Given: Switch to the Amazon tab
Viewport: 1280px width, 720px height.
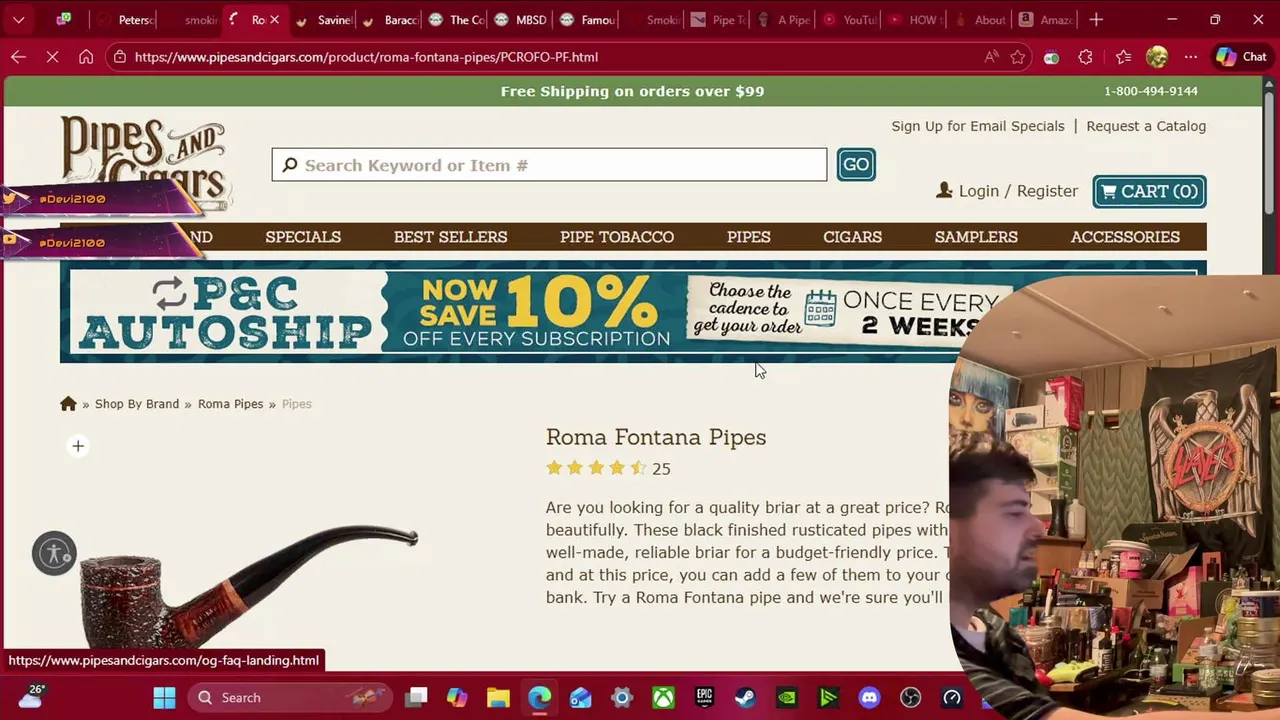Looking at the screenshot, I should (x=1046, y=19).
